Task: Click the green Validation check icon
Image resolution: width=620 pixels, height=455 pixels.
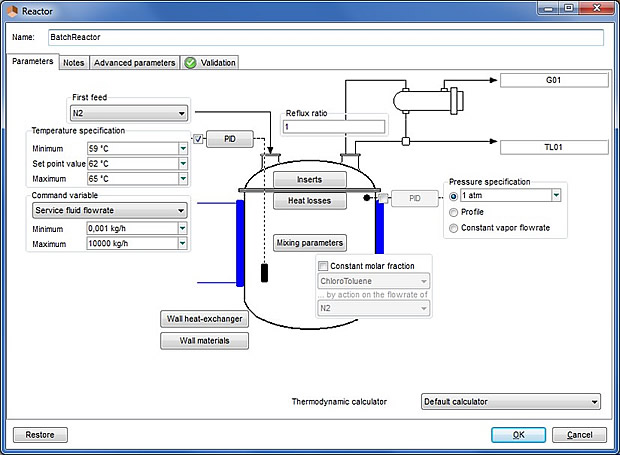Action: pyautogui.click(x=190, y=62)
